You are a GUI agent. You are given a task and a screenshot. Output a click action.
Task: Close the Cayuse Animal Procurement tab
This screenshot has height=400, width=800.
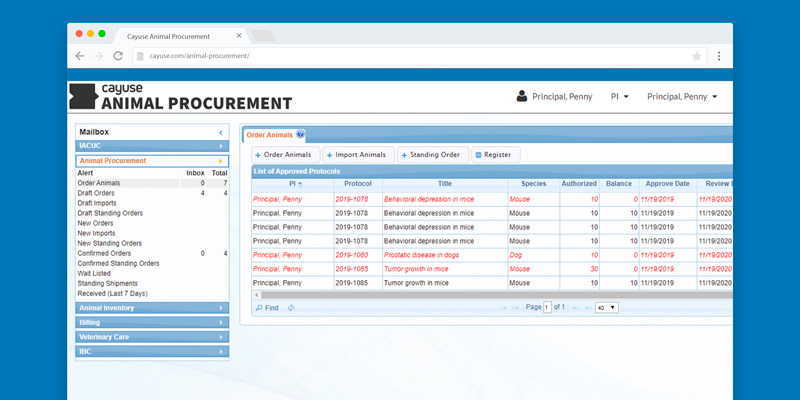tap(239, 36)
